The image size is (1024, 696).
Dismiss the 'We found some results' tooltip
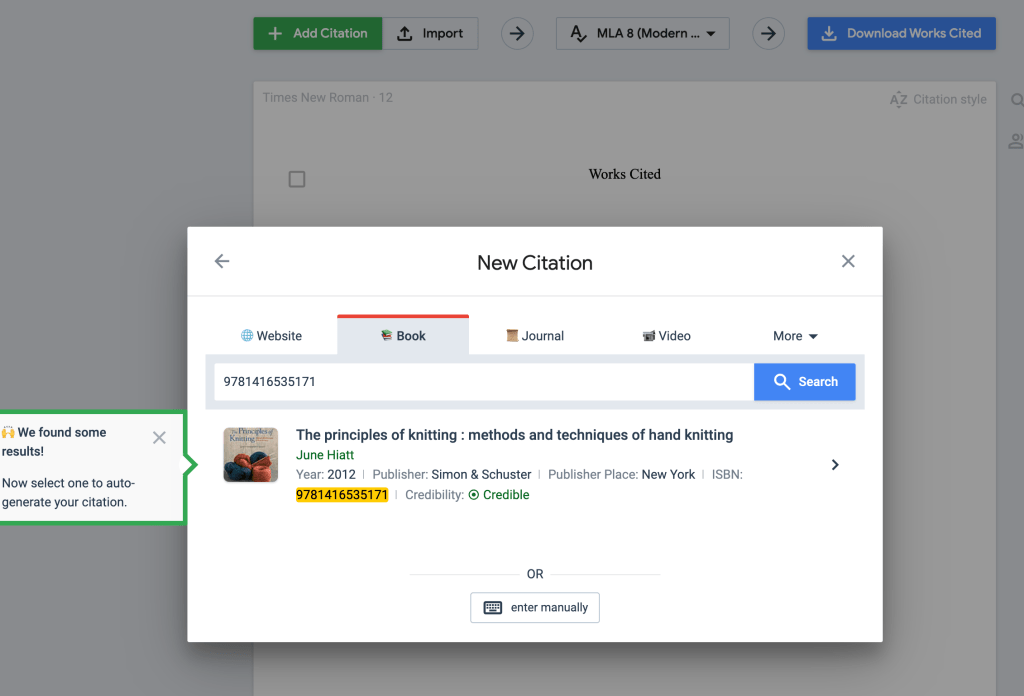[159, 437]
